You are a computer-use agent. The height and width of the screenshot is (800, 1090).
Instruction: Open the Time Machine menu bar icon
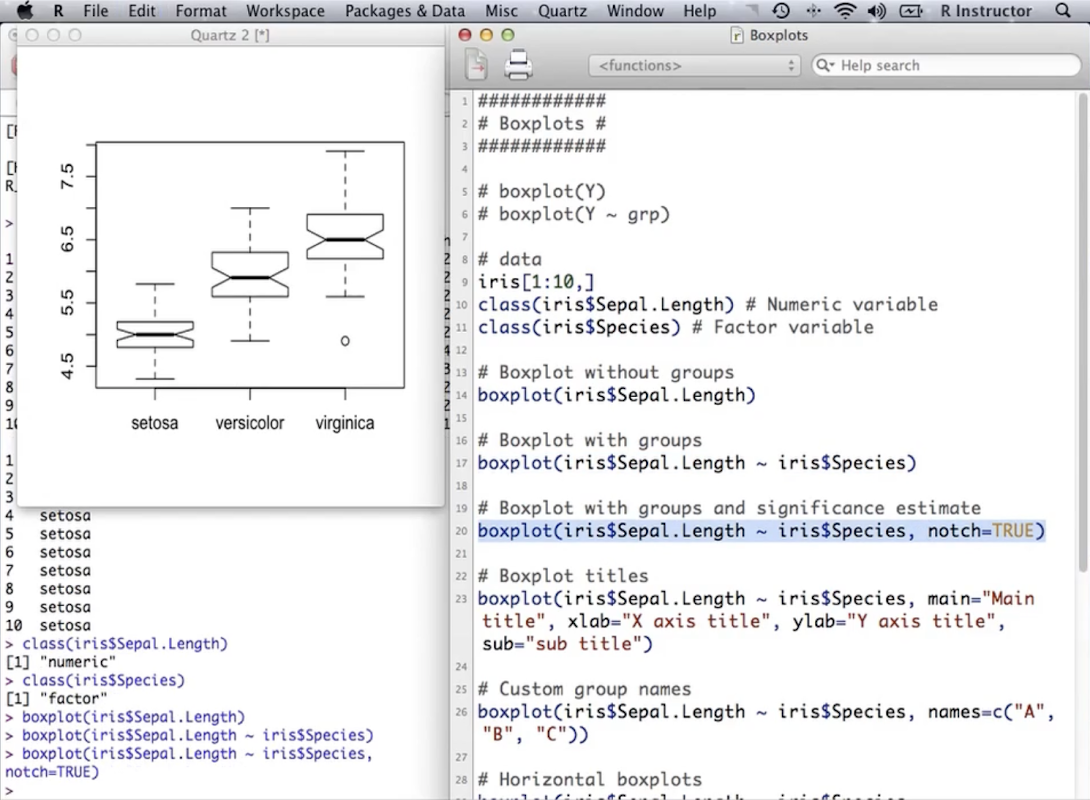(781, 11)
